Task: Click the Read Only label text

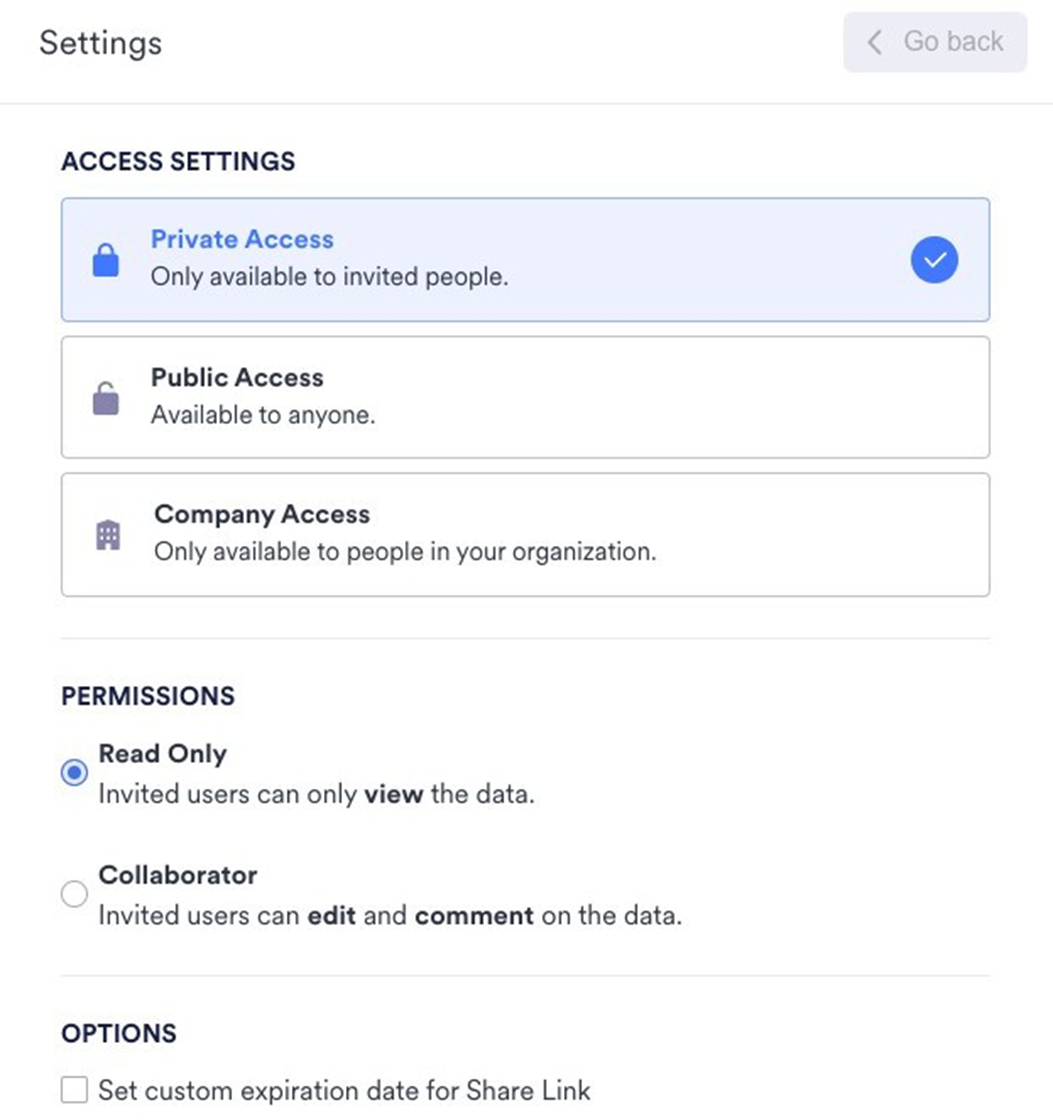Action: coord(162,754)
